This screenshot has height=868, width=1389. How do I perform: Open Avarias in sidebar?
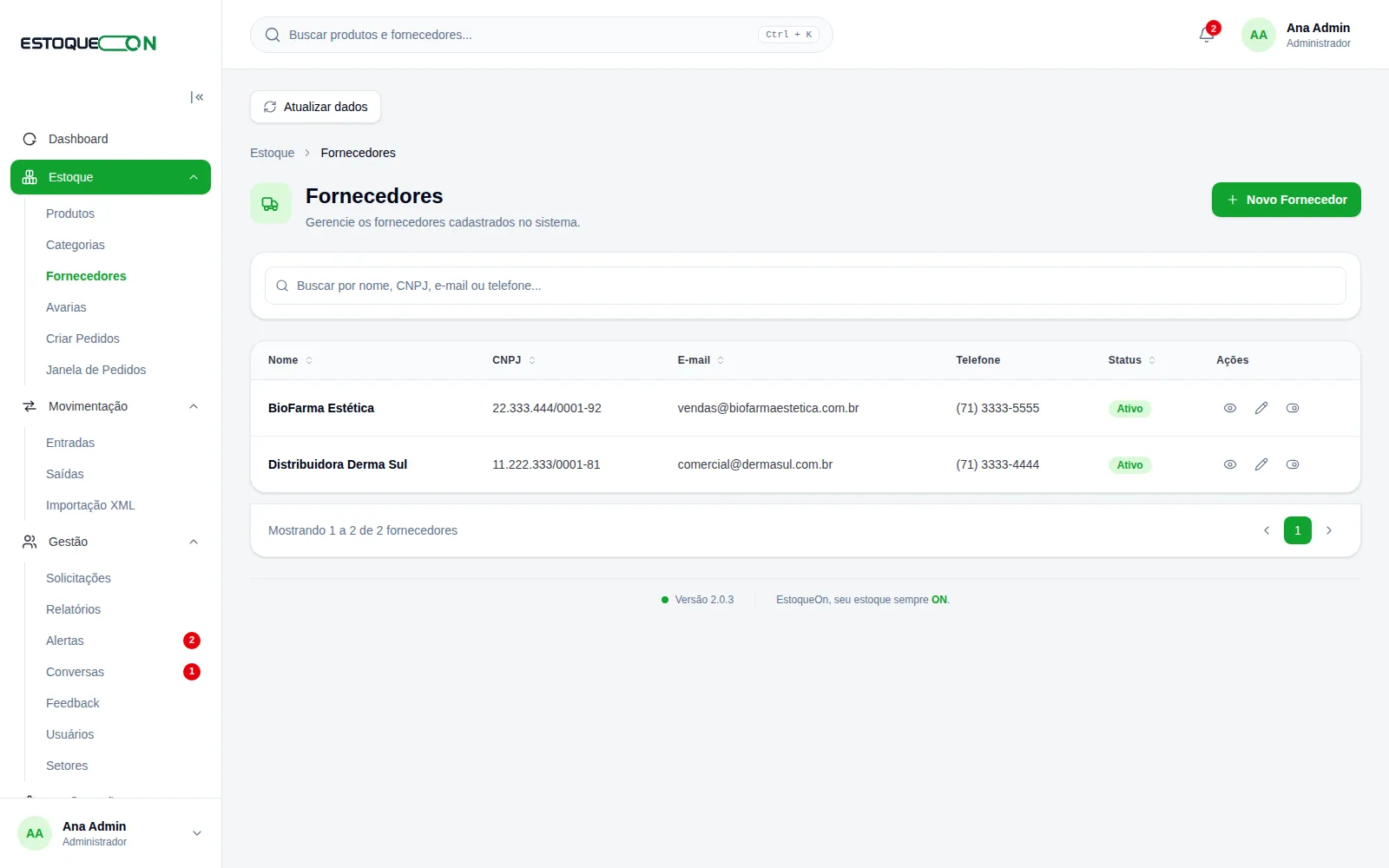[x=66, y=307]
